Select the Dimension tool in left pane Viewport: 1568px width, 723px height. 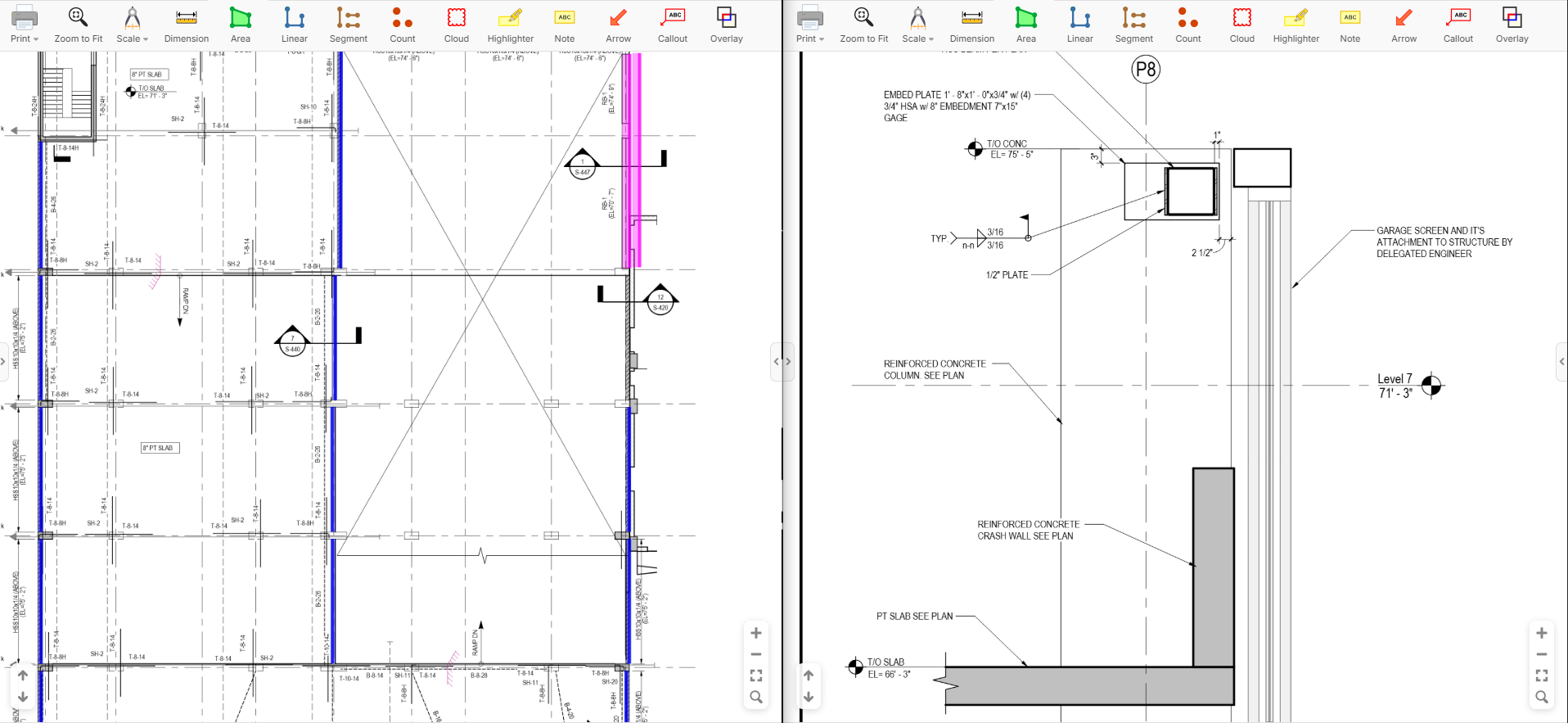pos(186,25)
